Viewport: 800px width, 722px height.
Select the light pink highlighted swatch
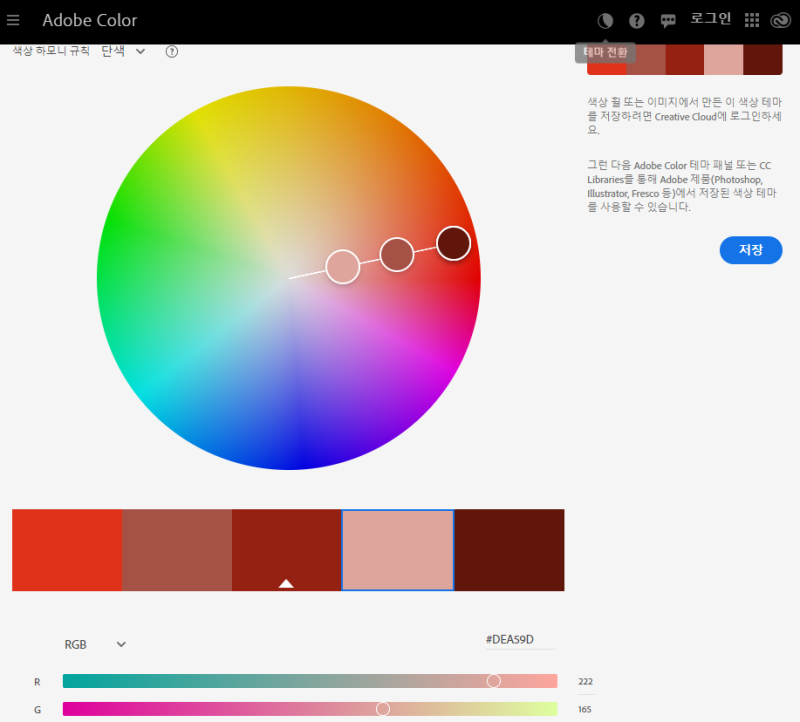click(398, 550)
